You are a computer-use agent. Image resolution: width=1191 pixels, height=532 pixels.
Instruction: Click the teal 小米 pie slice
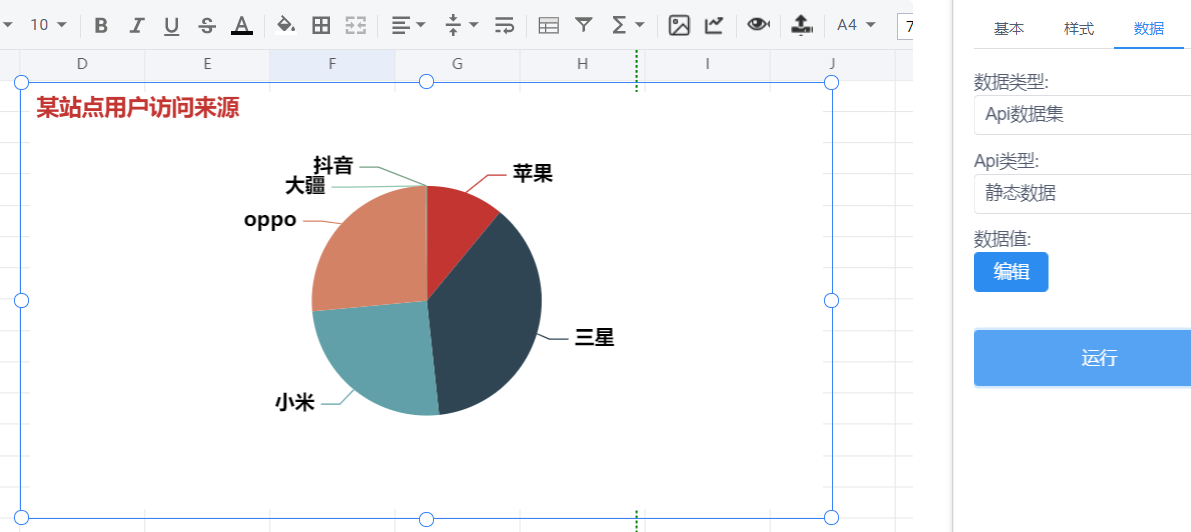tap(376, 357)
